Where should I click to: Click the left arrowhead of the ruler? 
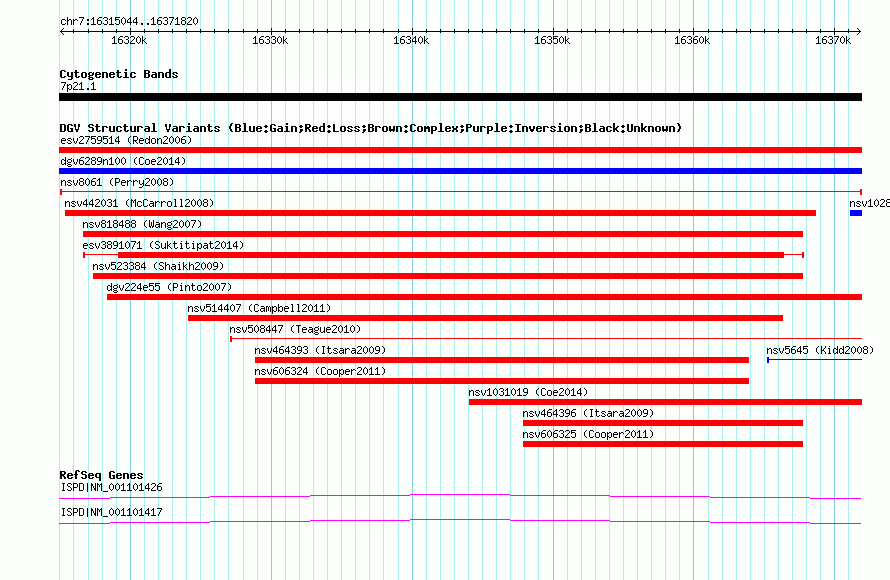point(62,32)
